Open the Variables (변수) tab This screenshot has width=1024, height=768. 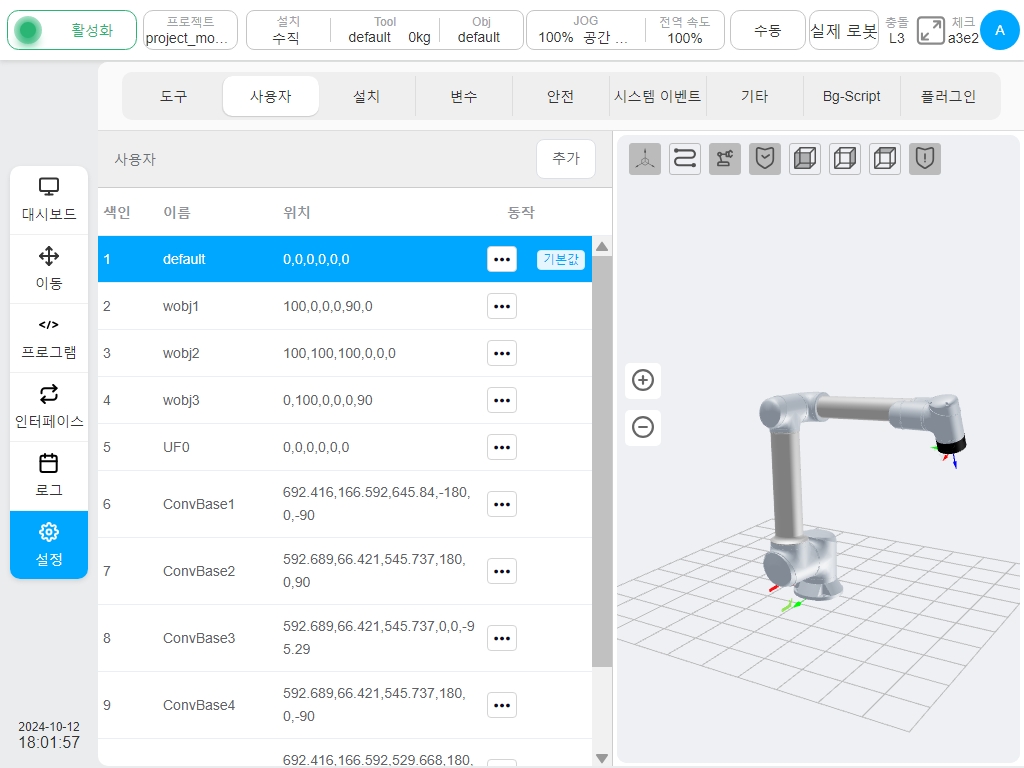point(464,96)
